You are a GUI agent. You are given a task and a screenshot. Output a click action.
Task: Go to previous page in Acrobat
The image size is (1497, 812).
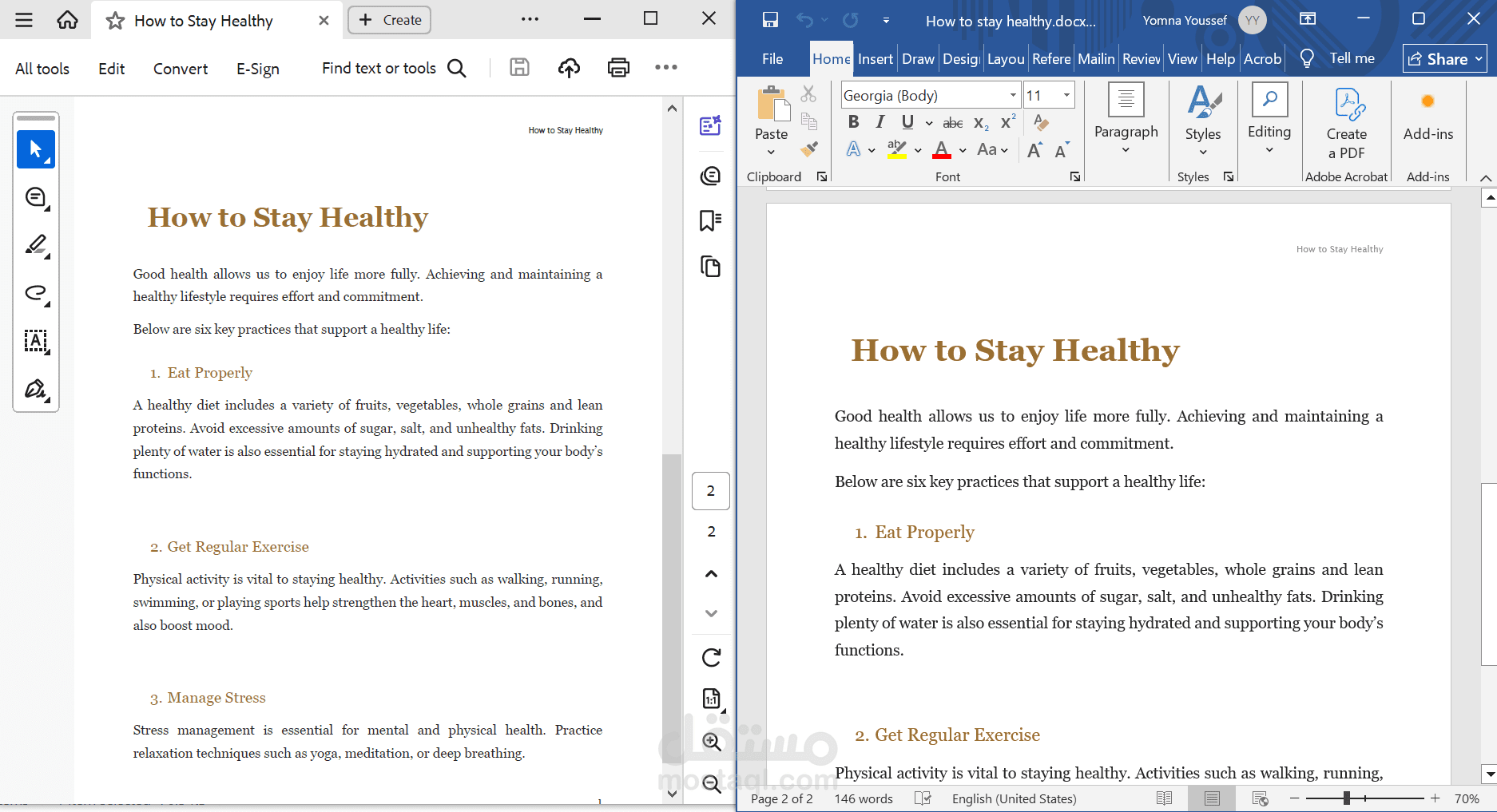711,573
